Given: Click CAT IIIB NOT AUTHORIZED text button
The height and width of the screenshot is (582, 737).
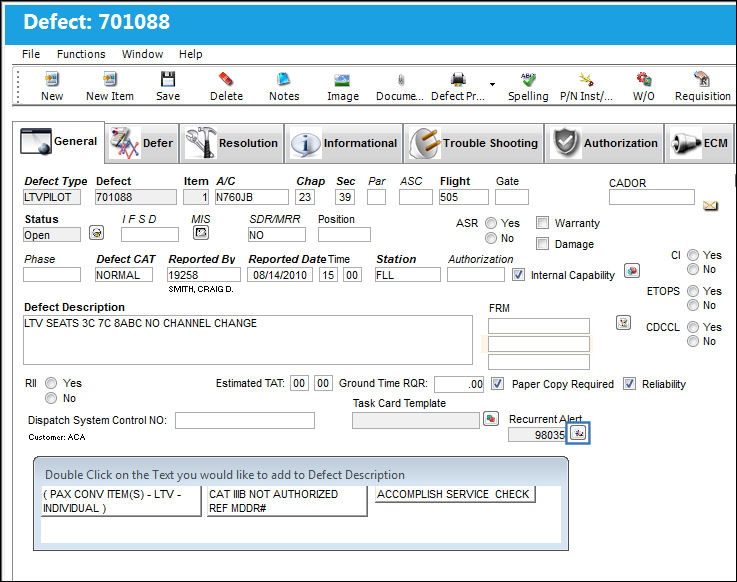Looking at the screenshot, I should pos(287,501).
